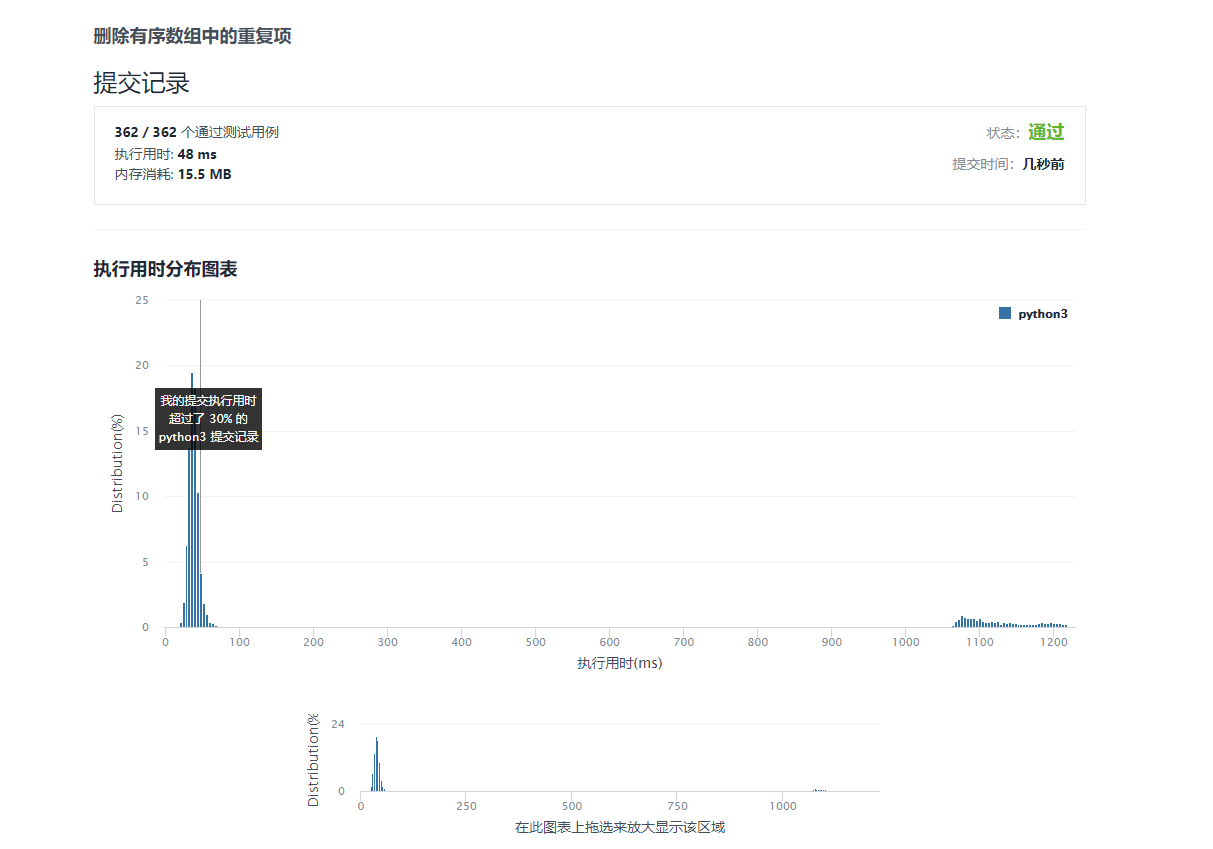
Task: Click the 执行用时(ms) axis label
Action: pos(619,663)
